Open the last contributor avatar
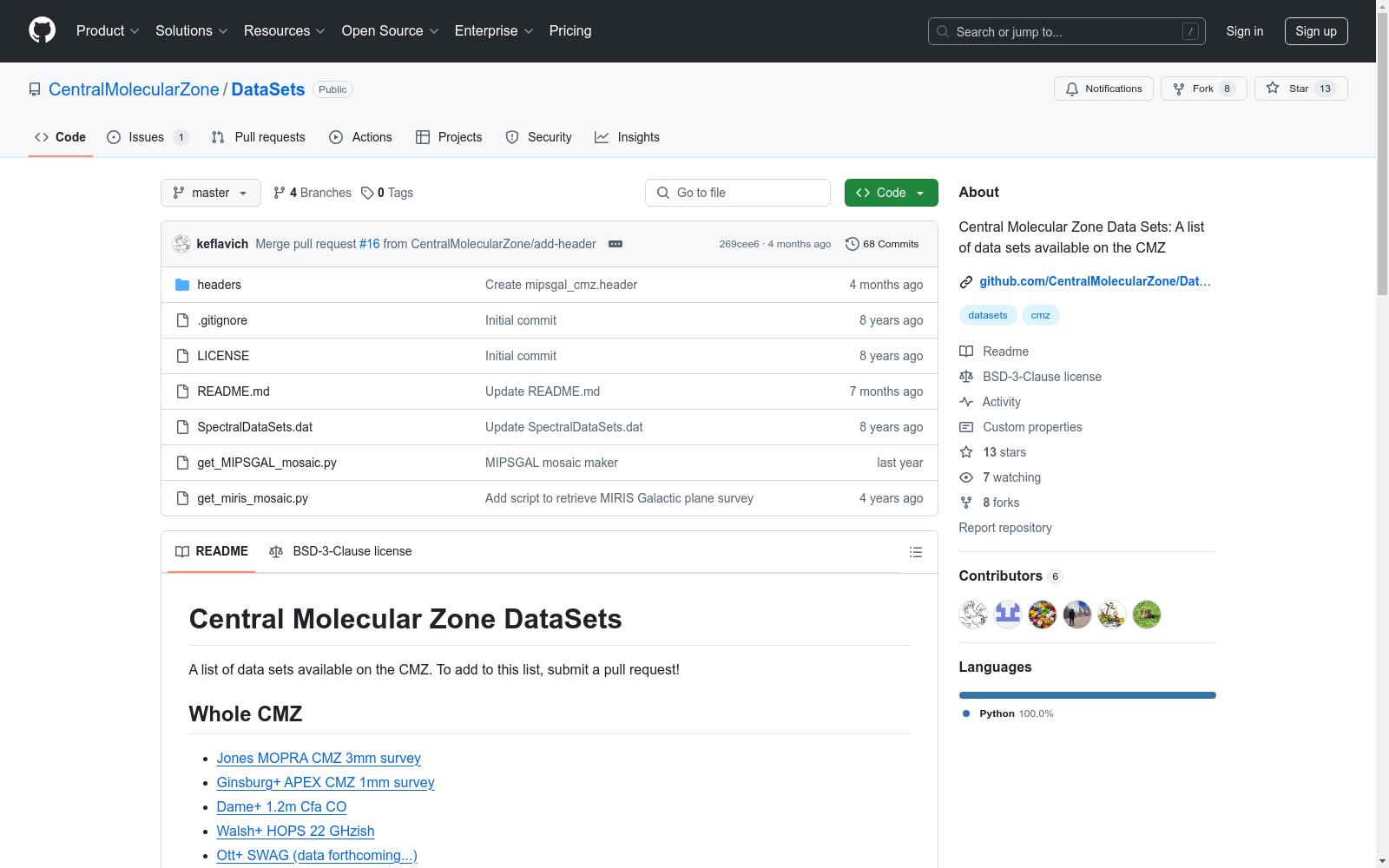The width and height of the screenshot is (1389, 868). (x=1147, y=615)
